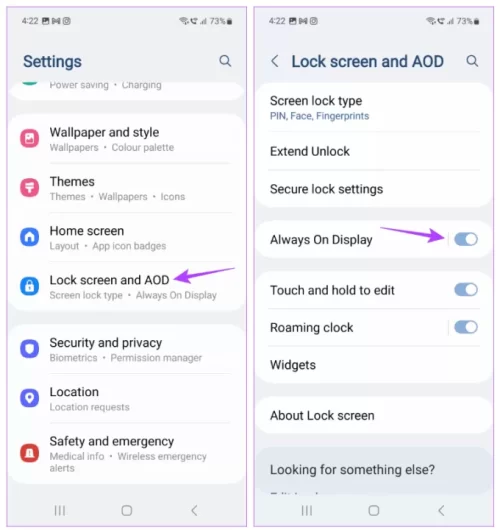Tap the blue Home screen icon

point(29,237)
